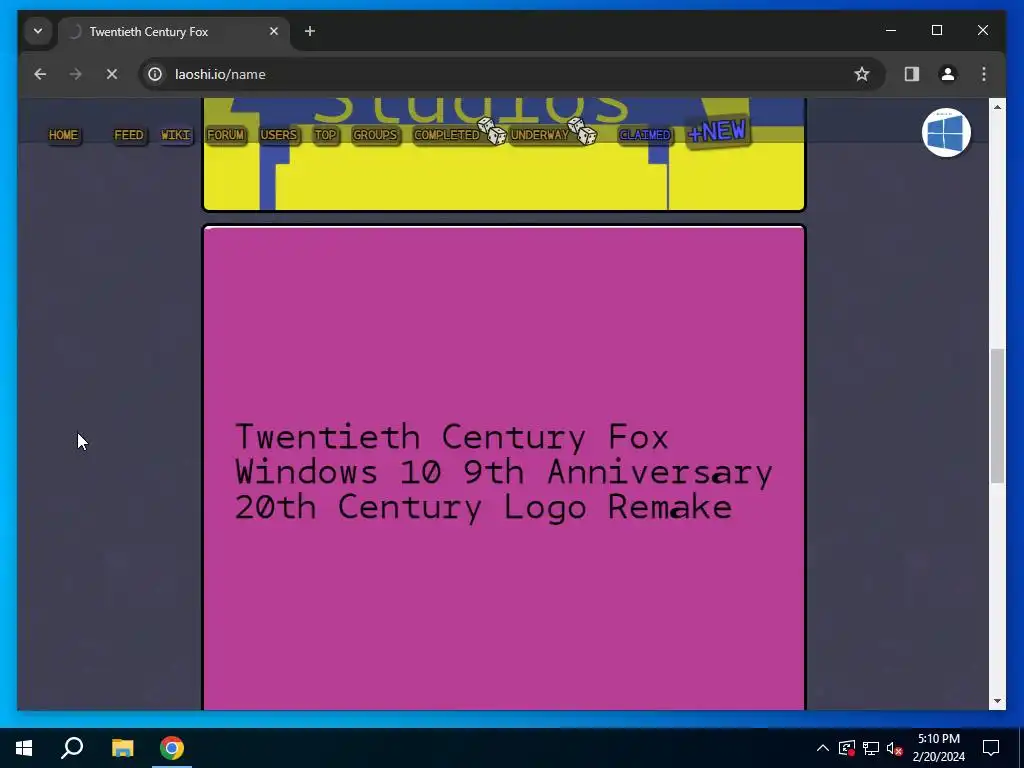Click '20th Century Logo Remake' text
Screen dimensions: 1024x768
[x=483, y=507]
